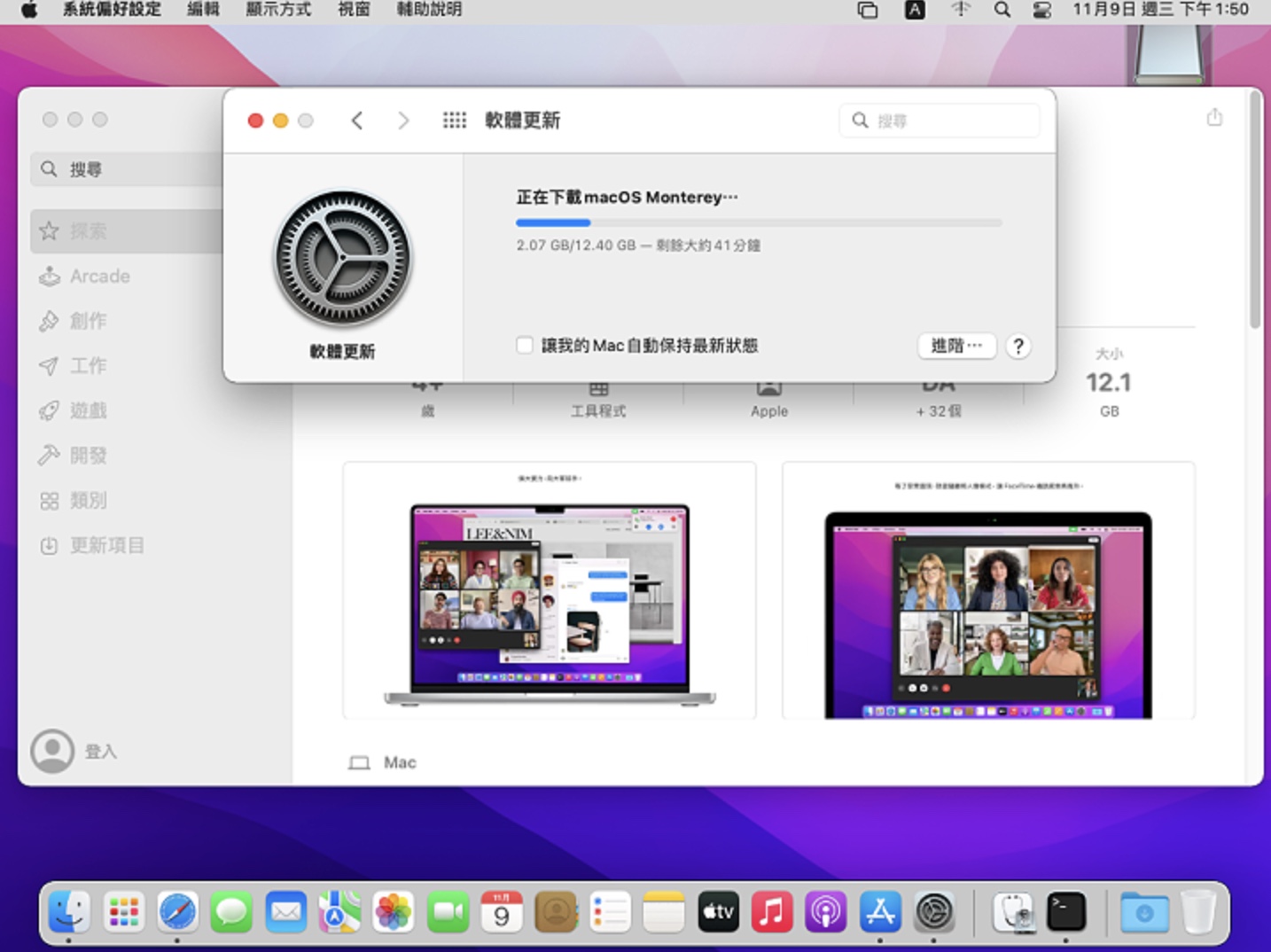Open the 編輯 menu

203,10
